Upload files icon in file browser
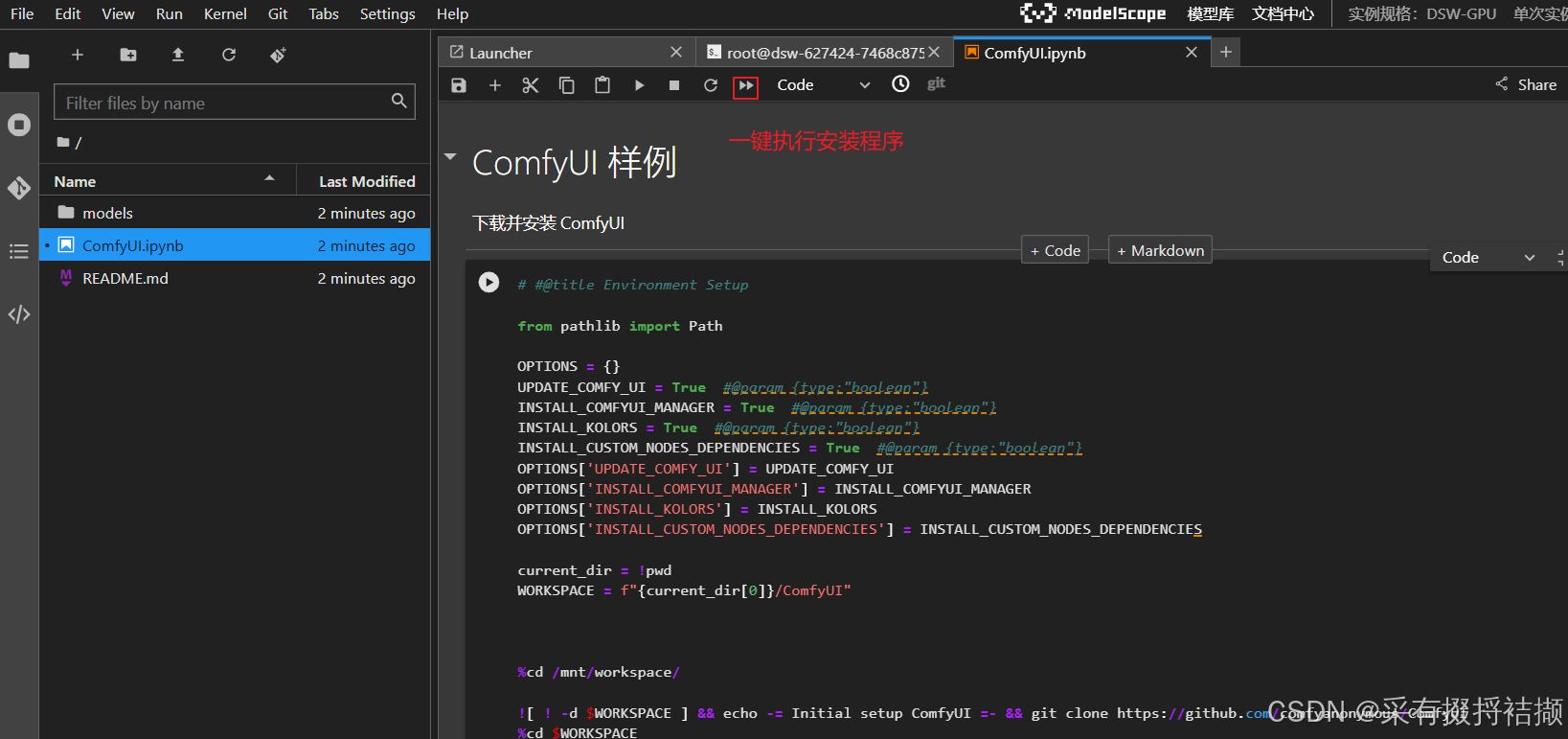 (178, 55)
